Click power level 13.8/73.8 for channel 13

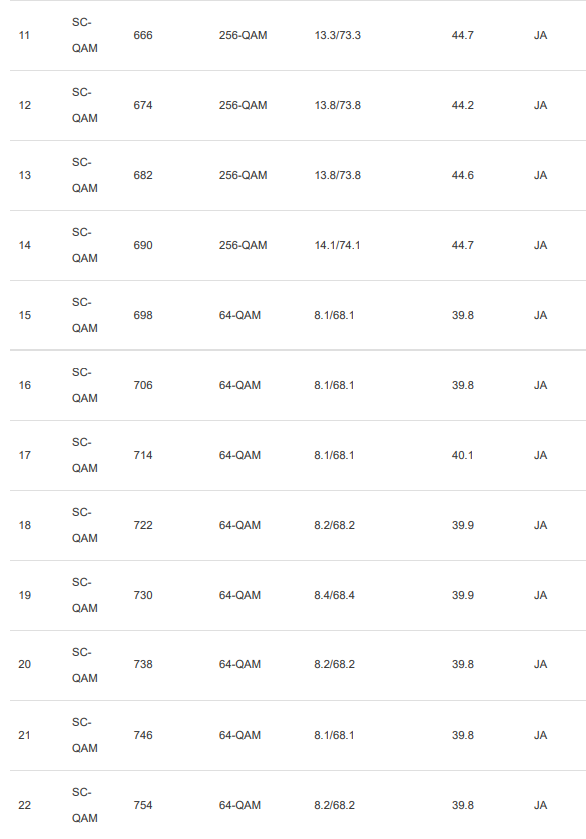click(338, 176)
